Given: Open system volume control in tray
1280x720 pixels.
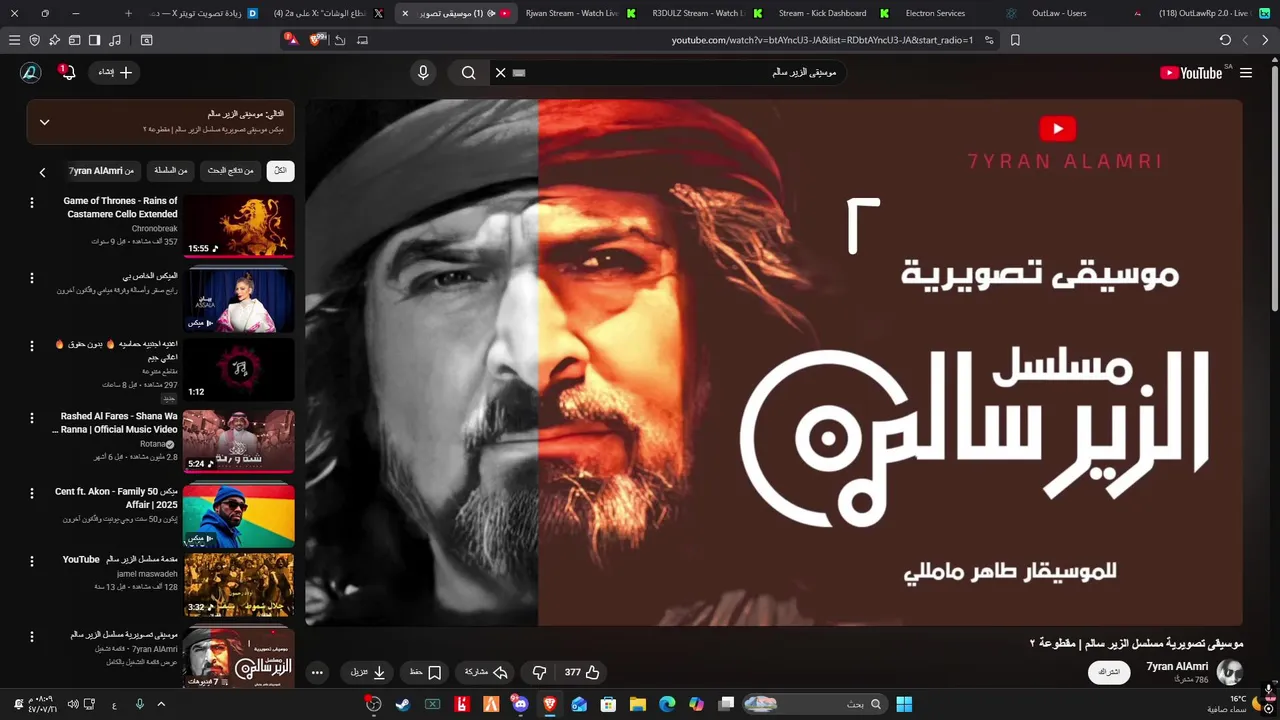Looking at the screenshot, I should point(73,704).
